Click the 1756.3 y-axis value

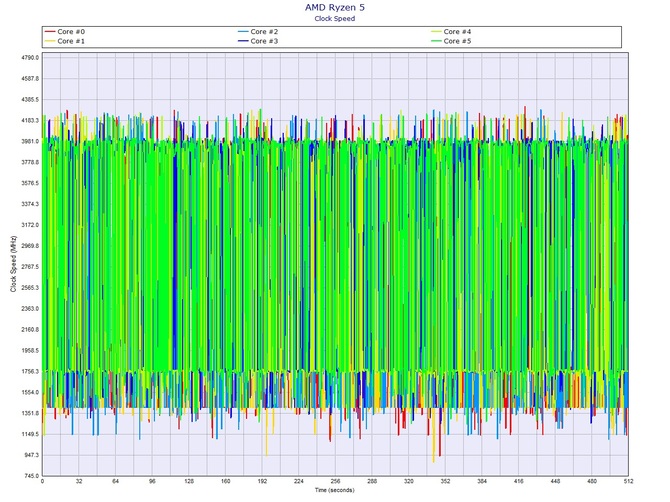pyautogui.click(x=30, y=372)
